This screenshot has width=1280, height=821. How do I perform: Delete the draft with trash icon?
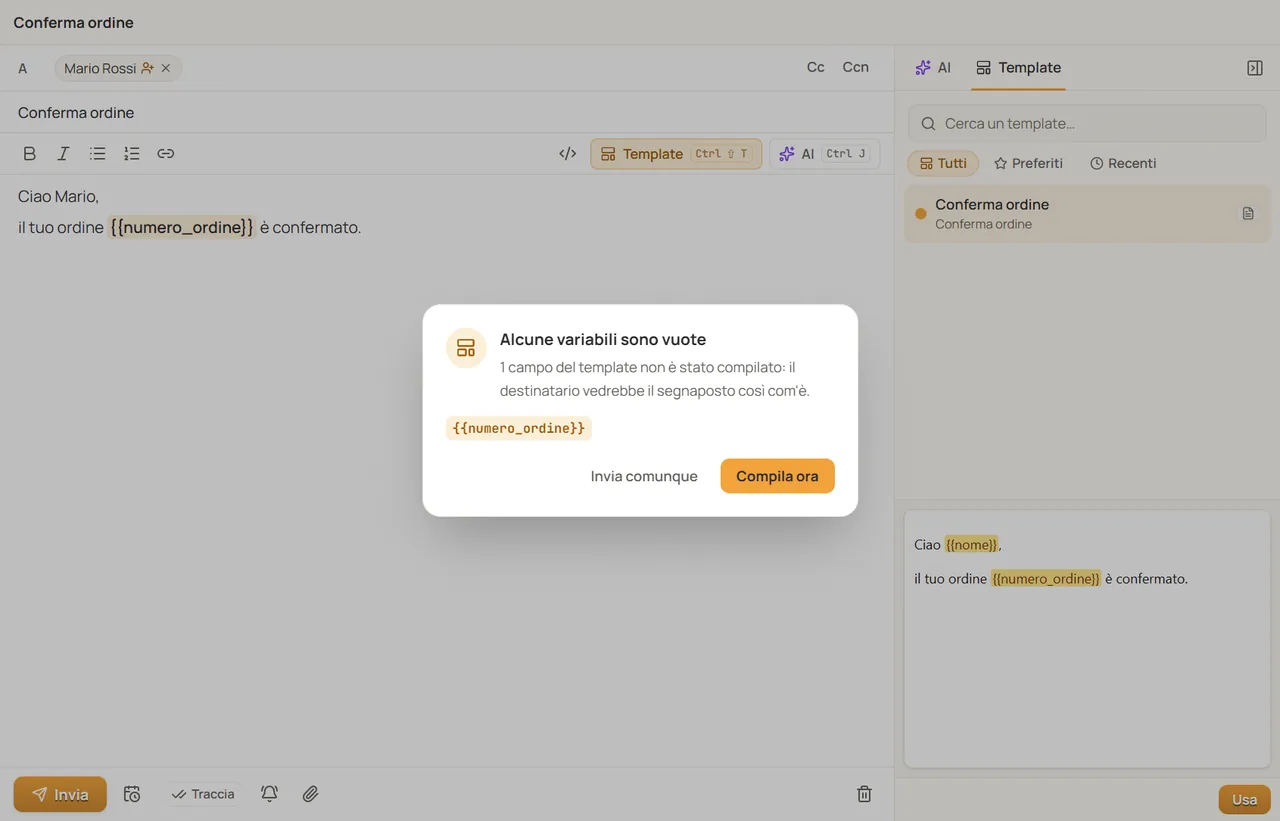864,794
